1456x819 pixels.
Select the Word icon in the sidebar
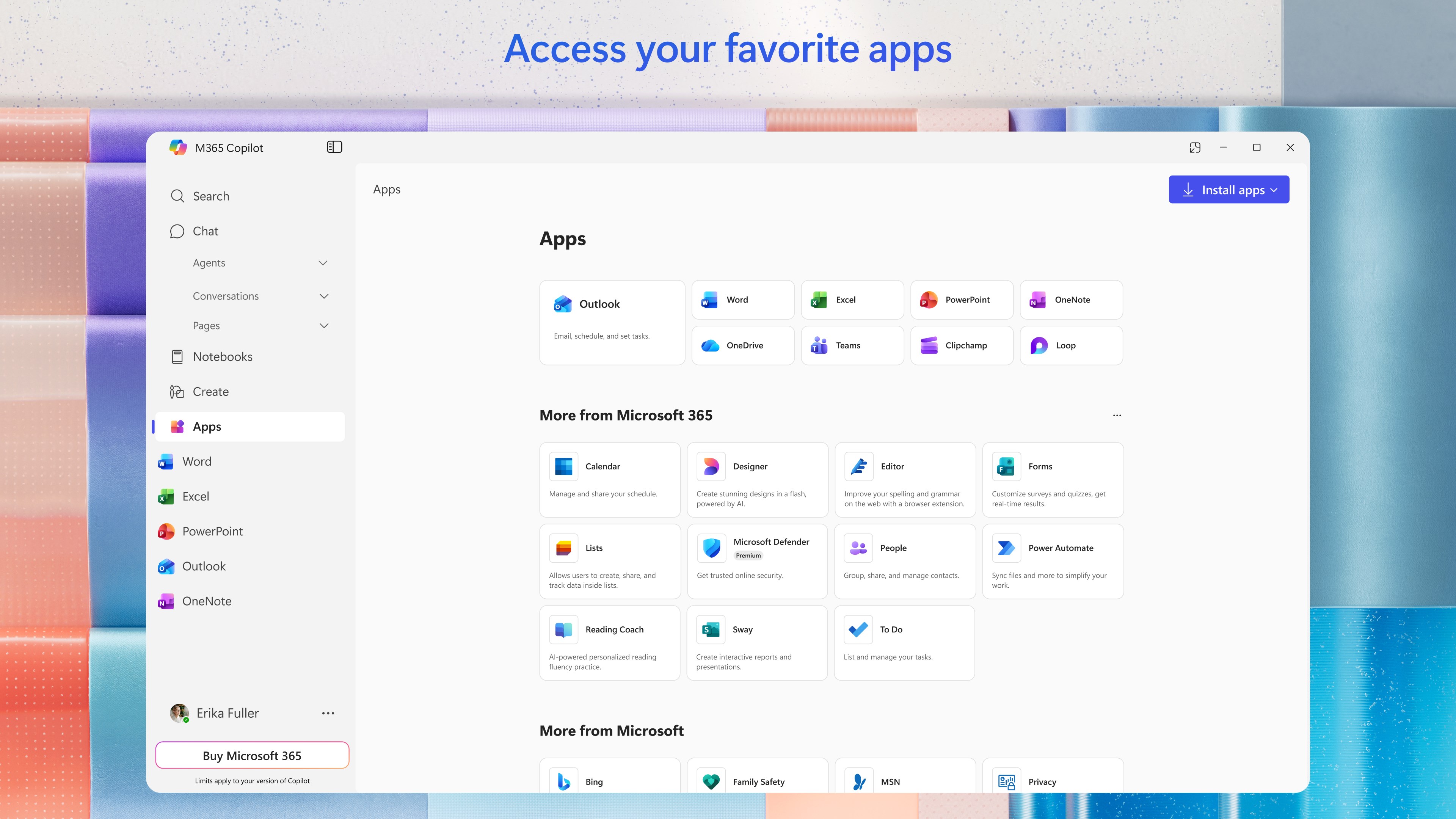[x=196, y=461]
